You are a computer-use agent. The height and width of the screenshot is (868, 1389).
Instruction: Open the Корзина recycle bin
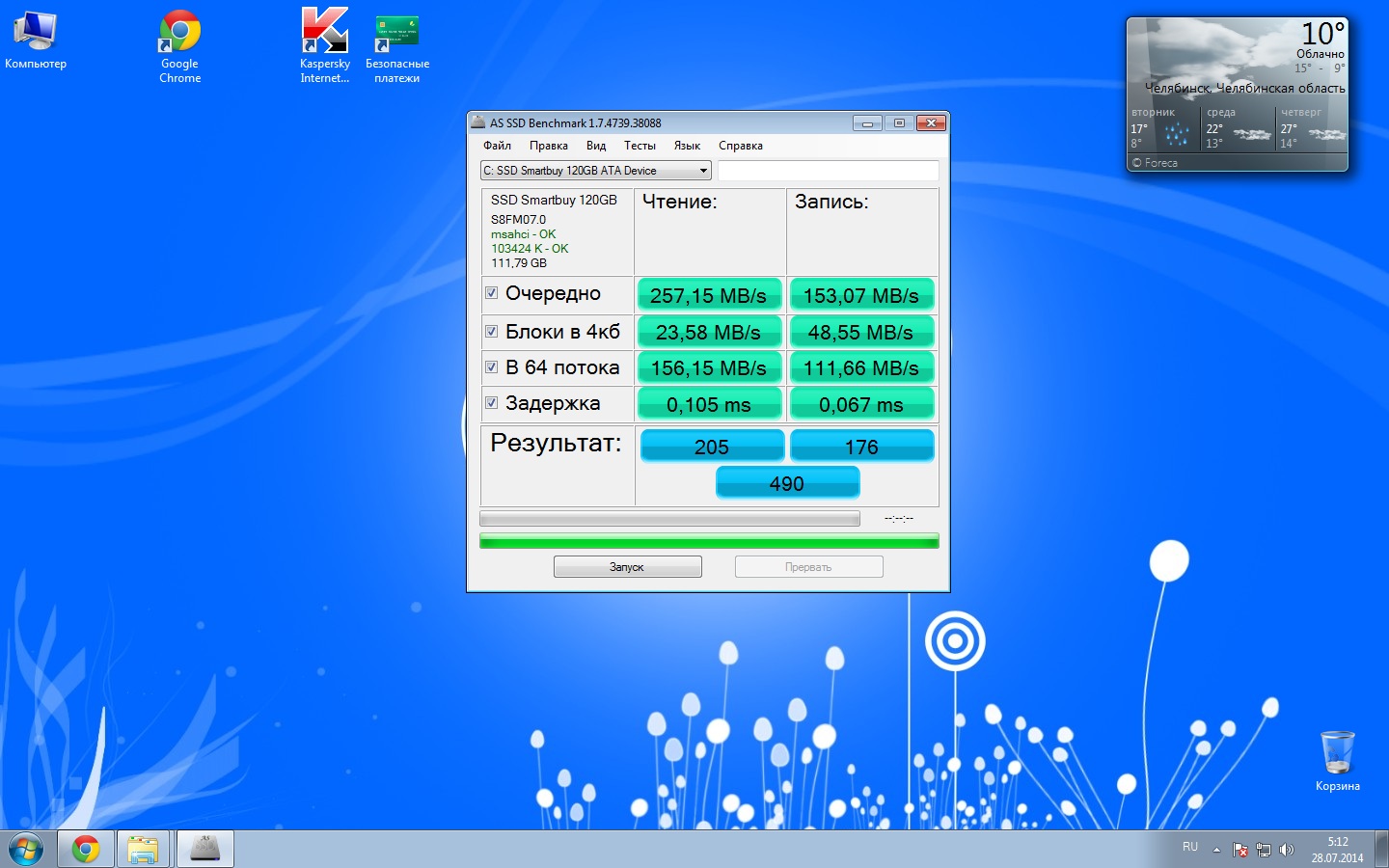(x=1338, y=761)
